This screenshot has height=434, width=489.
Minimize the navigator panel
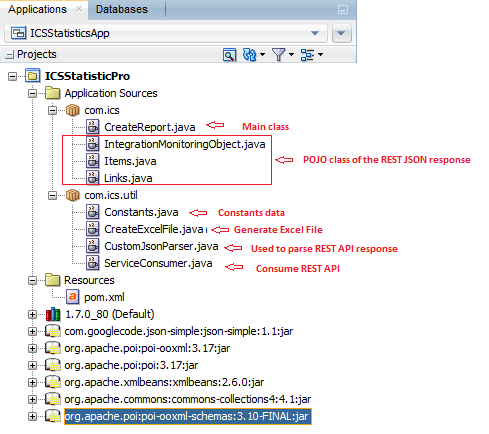(x=343, y=9)
